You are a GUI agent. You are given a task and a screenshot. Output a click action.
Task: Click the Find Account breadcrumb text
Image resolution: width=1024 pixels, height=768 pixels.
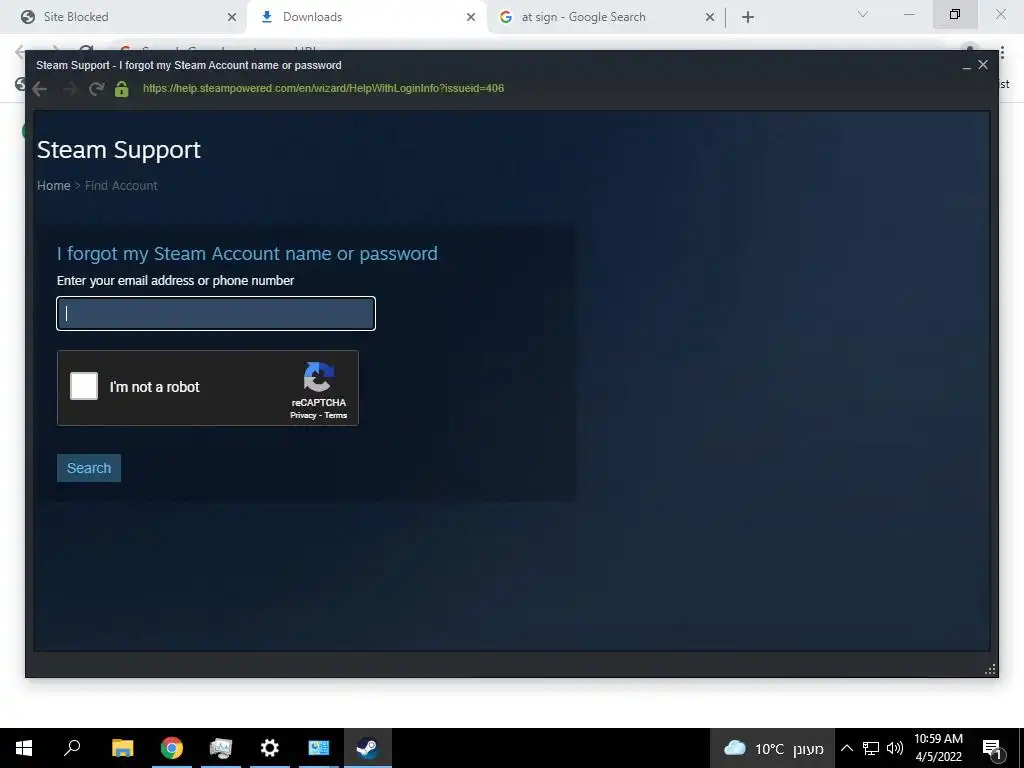coord(121,185)
